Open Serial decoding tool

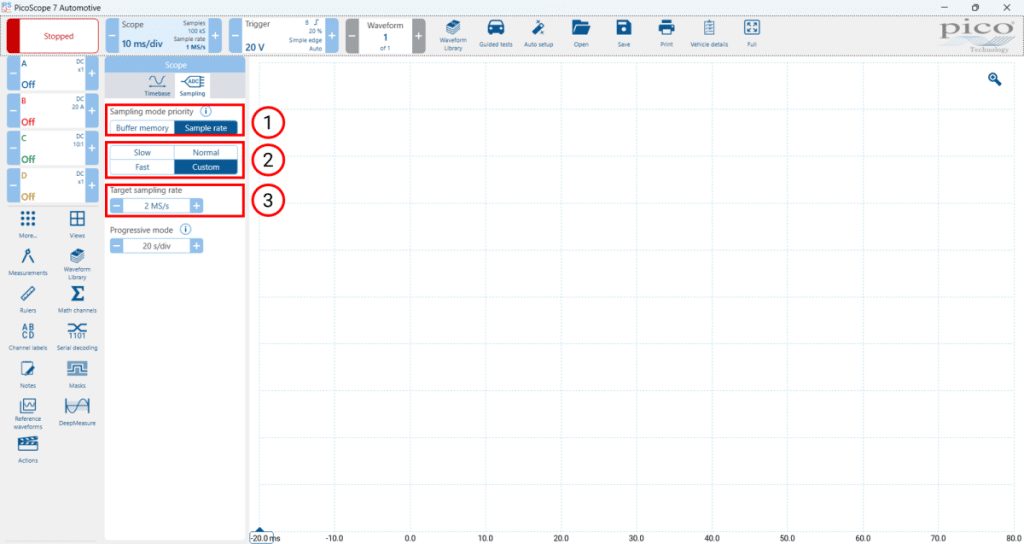pos(77,337)
